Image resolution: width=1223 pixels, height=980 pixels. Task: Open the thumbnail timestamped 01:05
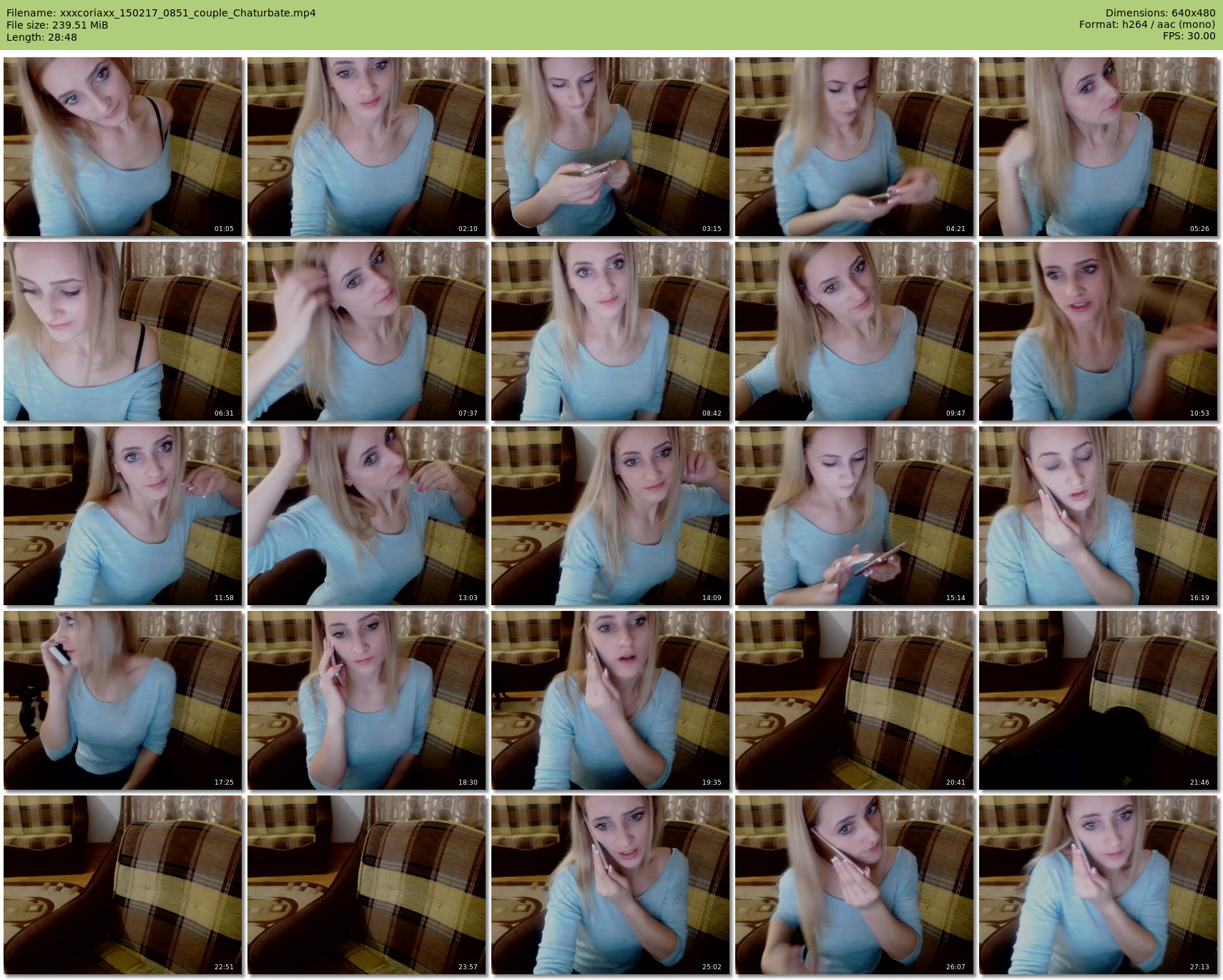coord(122,147)
